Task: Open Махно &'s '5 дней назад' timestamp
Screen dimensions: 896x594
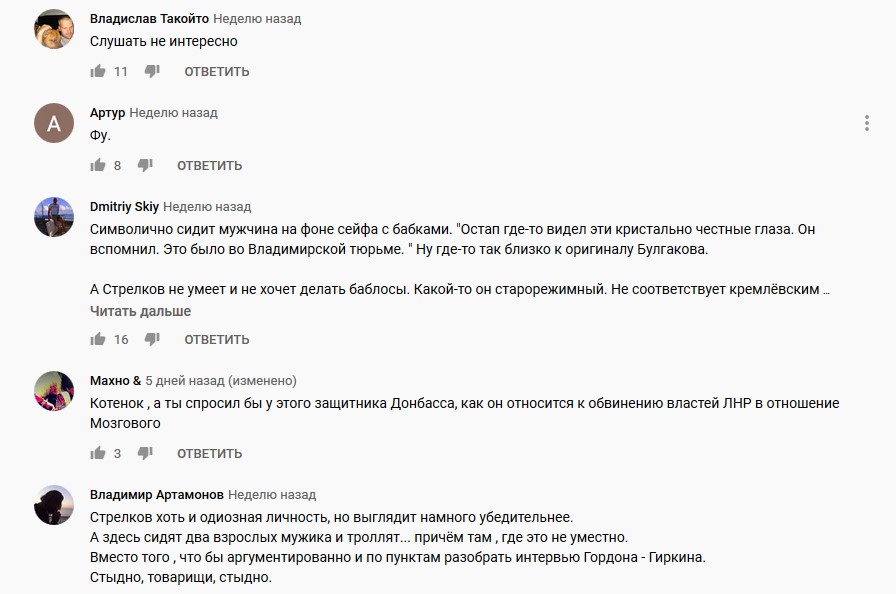Action: pos(185,380)
